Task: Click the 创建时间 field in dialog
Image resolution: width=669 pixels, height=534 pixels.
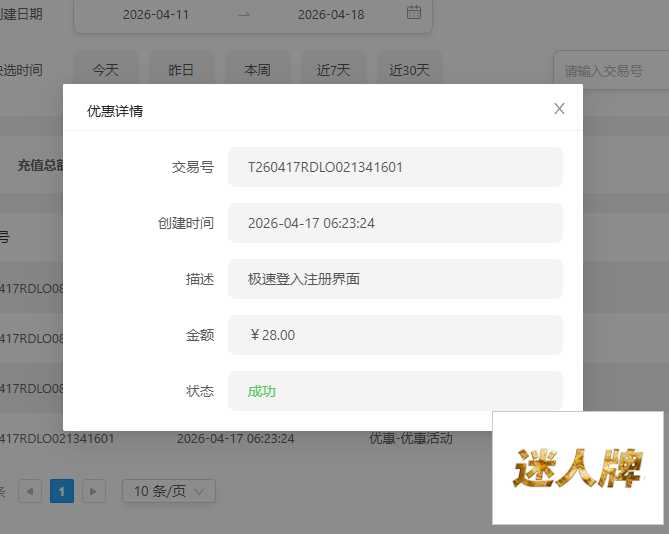Action: click(x=395, y=223)
